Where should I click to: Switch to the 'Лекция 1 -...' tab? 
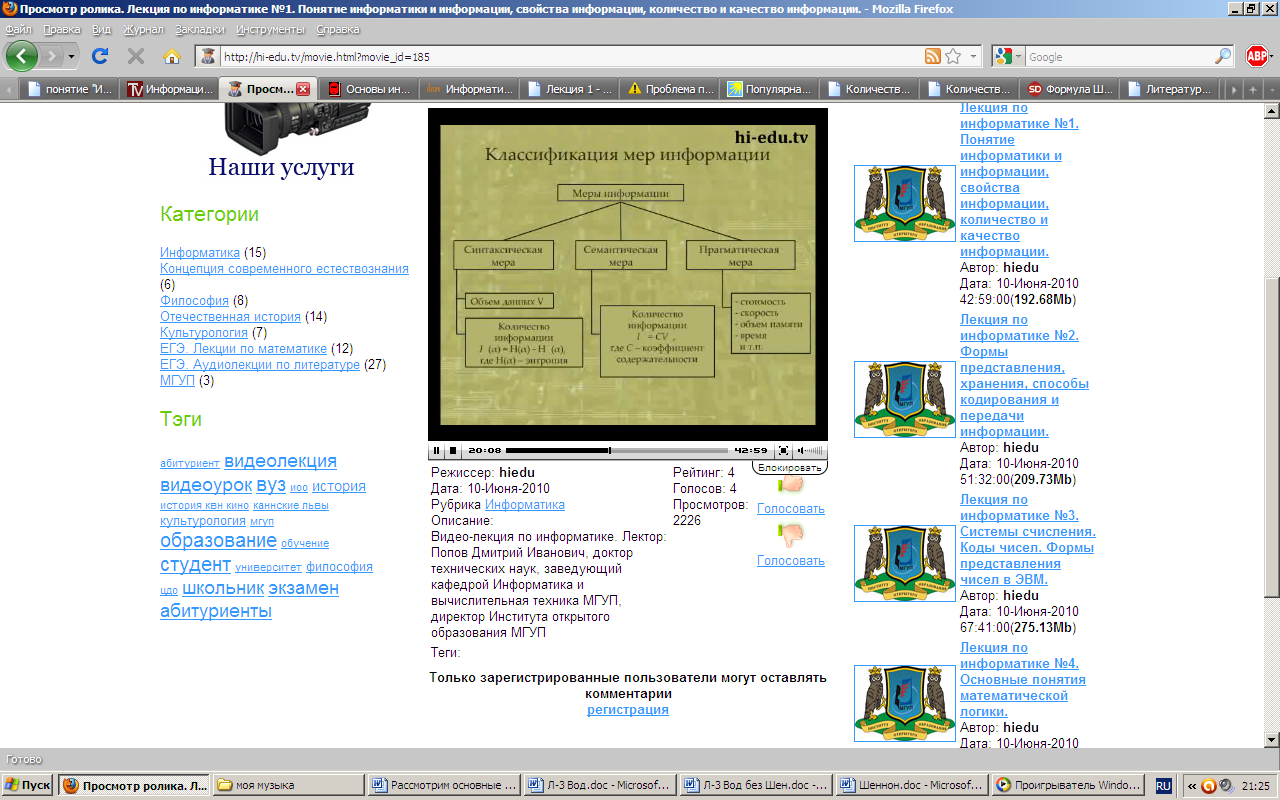pos(569,89)
